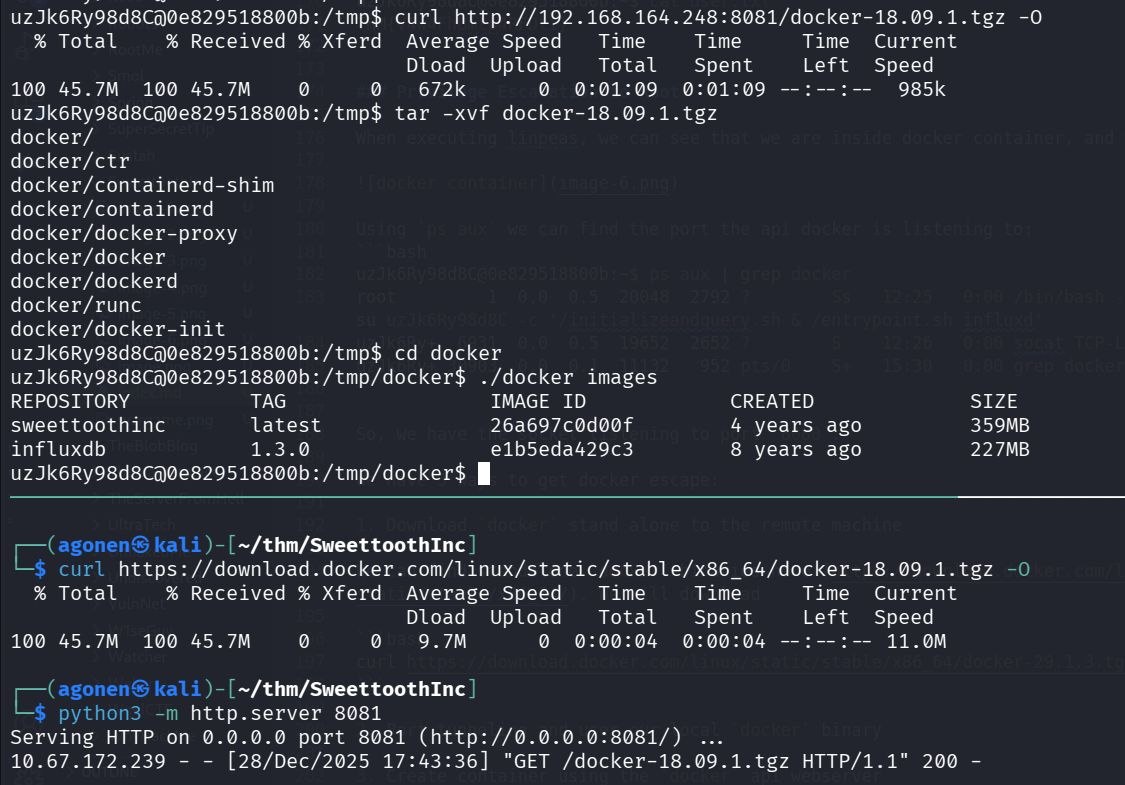Image resolution: width=1125 pixels, height=785 pixels.
Task: Click the IMAGE ID column header
Action: pyautogui.click(x=538, y=401)
